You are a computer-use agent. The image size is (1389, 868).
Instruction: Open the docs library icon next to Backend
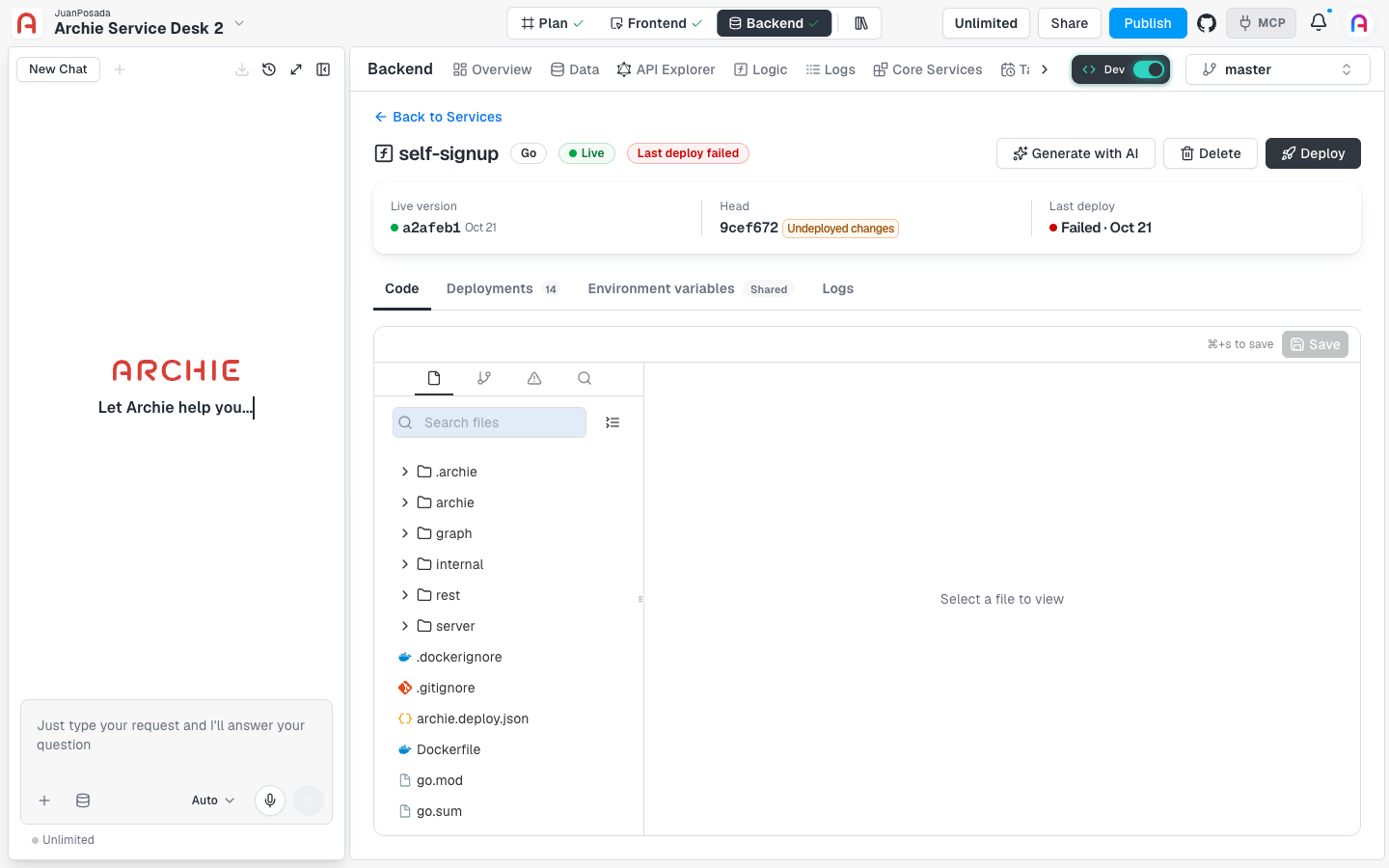pos(861,23)
